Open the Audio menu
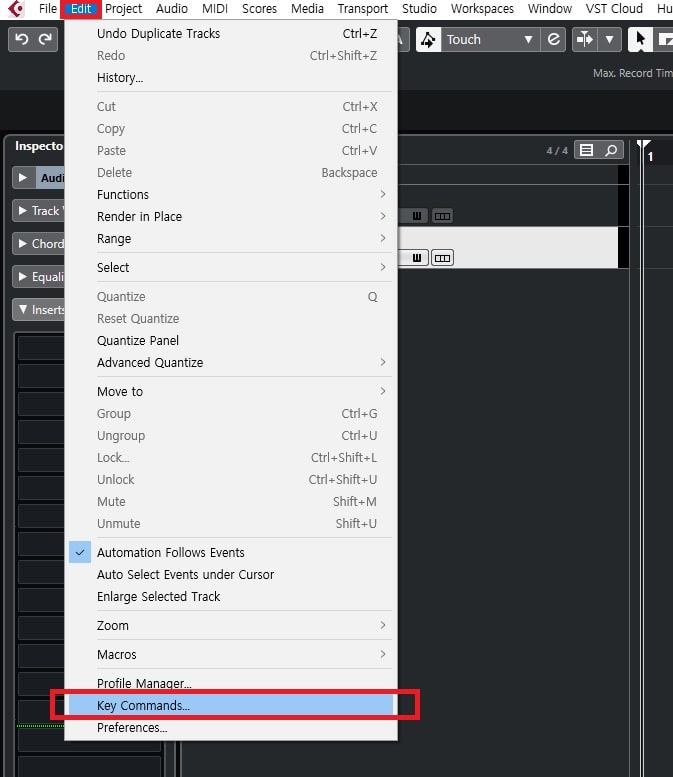 [x=172, y=8]
